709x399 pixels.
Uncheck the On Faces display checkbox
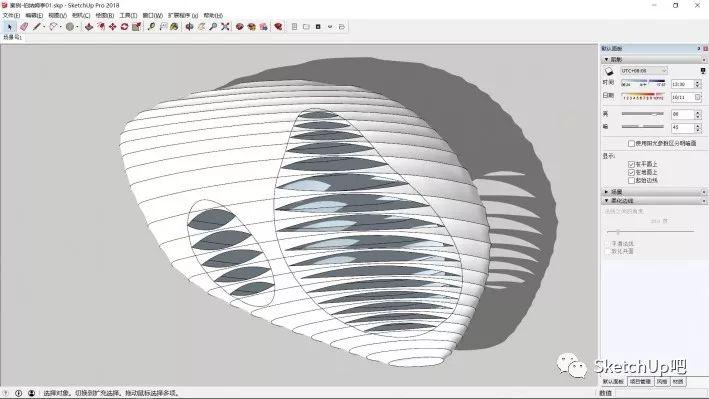[x=631, y=164]
